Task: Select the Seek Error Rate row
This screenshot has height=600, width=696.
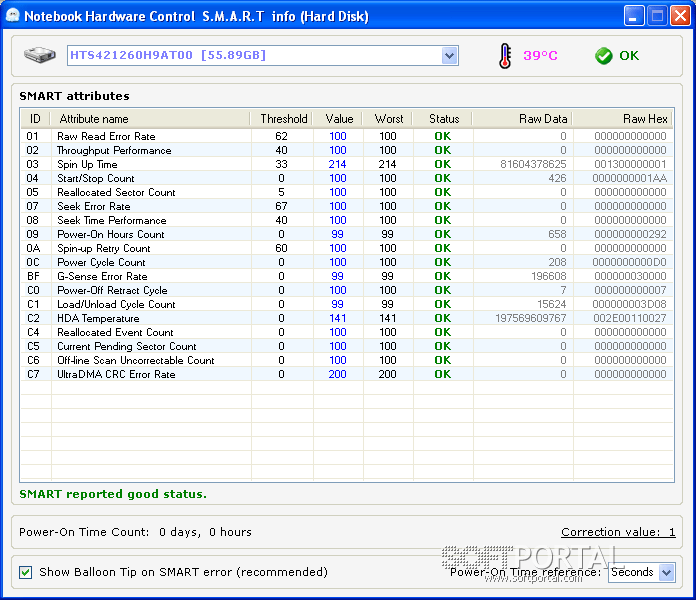Action: (347, 206)
